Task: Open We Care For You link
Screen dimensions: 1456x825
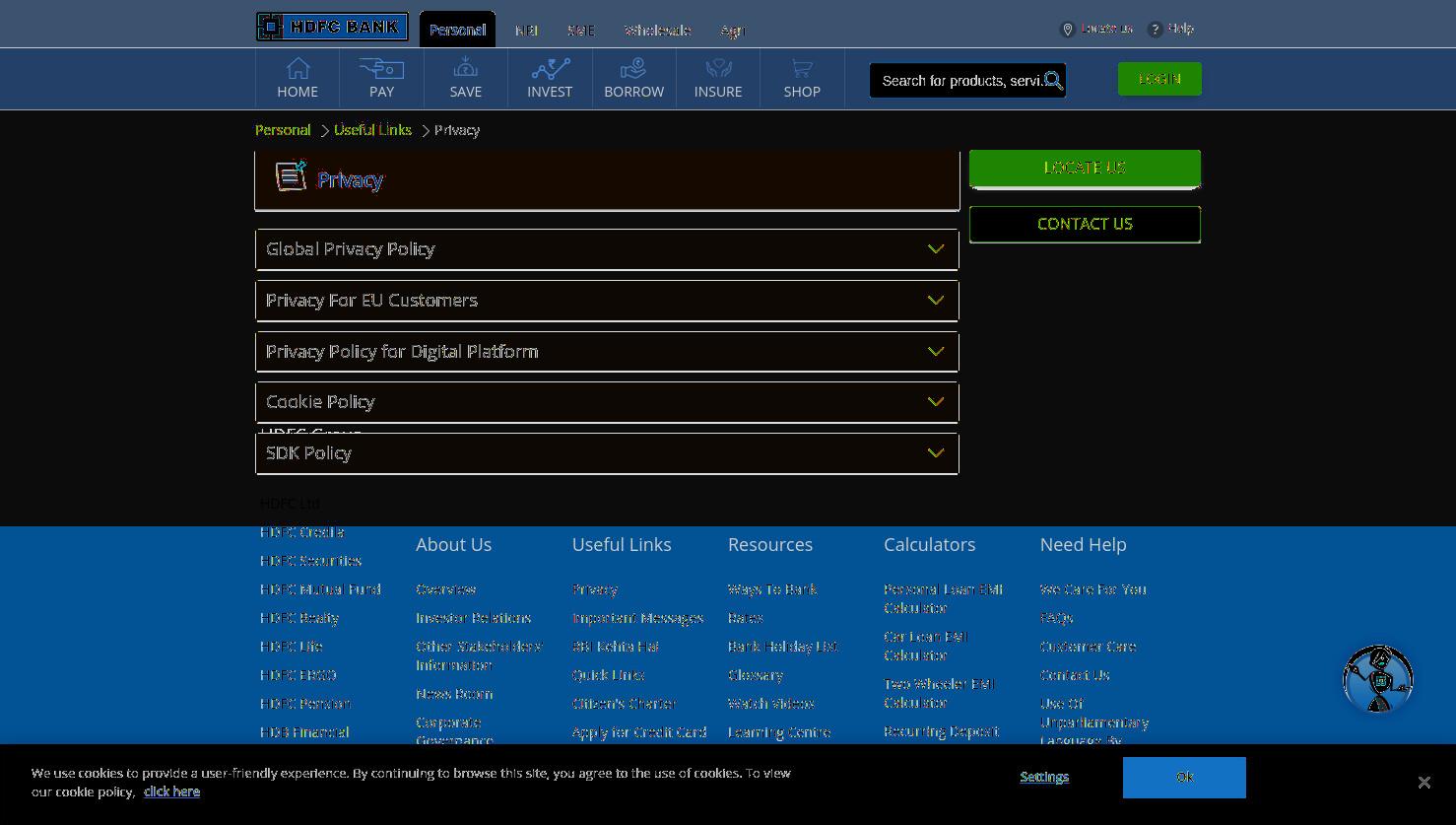Action: point(1093,589)
